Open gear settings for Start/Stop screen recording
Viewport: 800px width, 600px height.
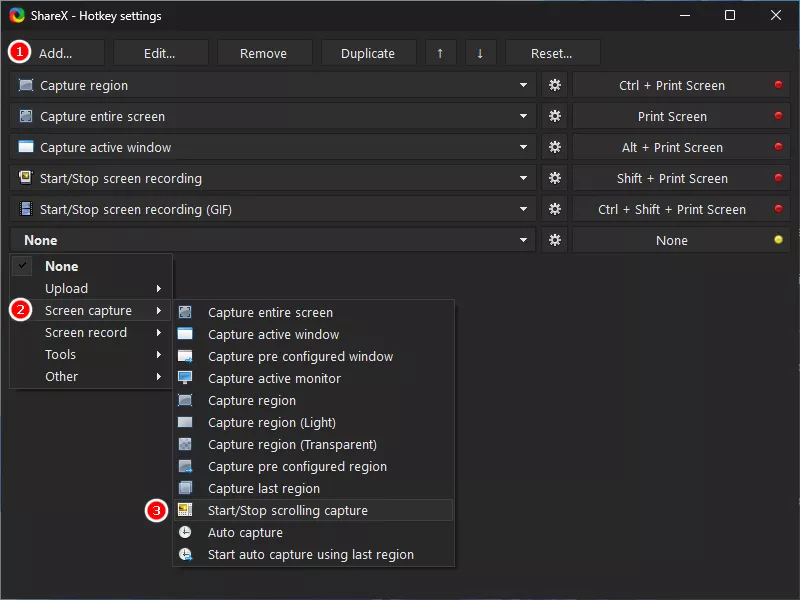point(555,179)
